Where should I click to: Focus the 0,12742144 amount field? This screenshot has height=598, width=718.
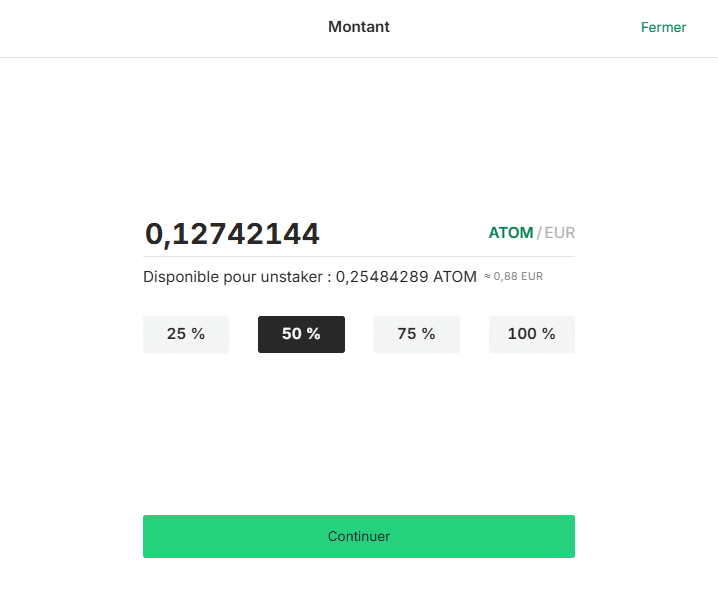coord(311,234)
